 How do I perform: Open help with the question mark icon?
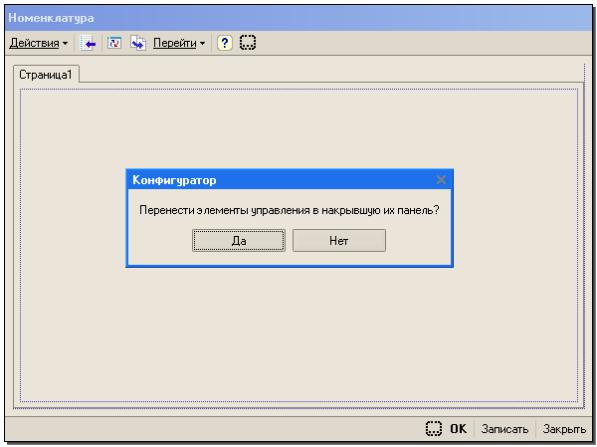pyautogui.click(x=225, y=43)
